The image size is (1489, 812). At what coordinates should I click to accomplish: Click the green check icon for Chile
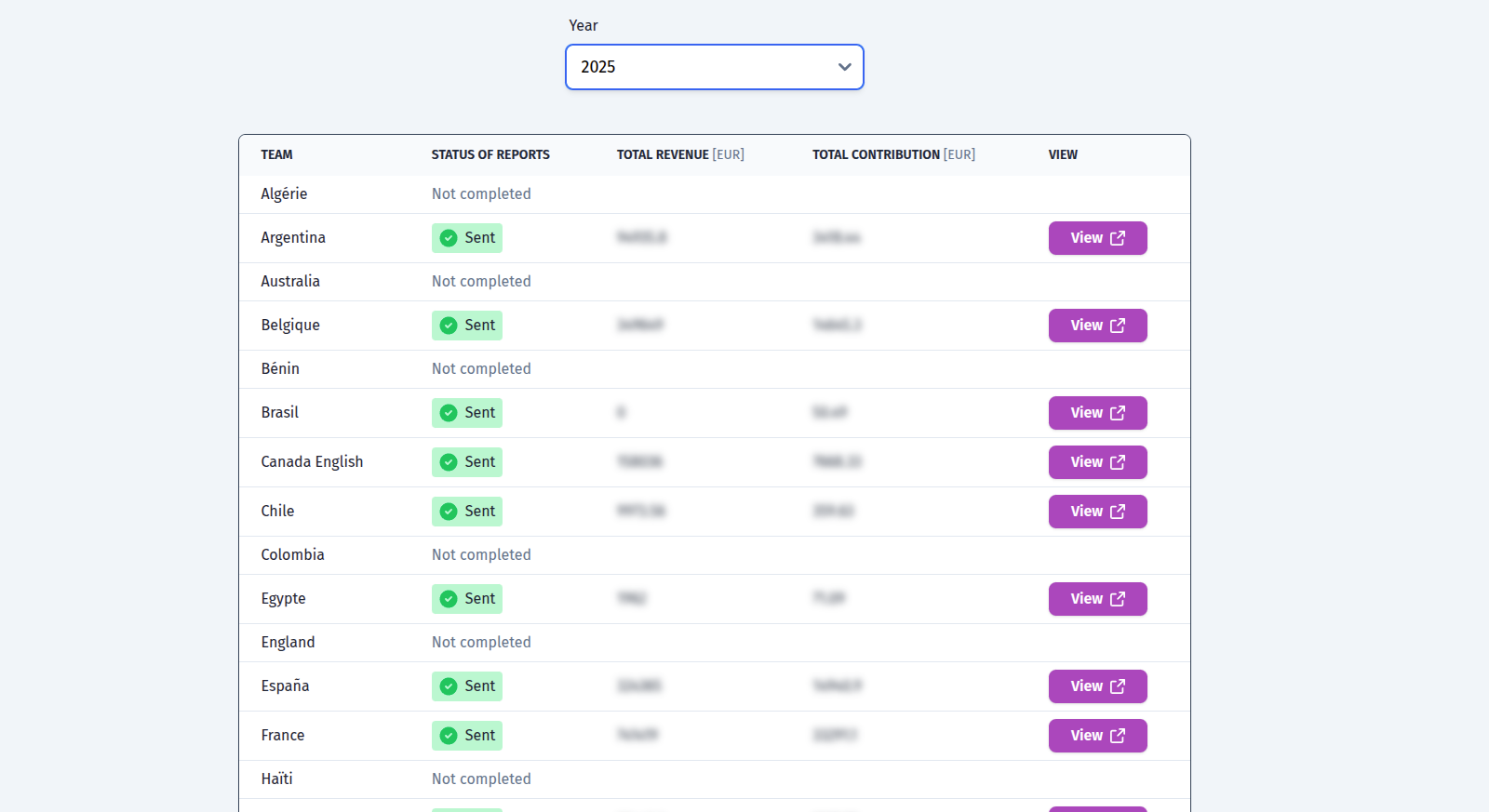(x=449, y=512)
